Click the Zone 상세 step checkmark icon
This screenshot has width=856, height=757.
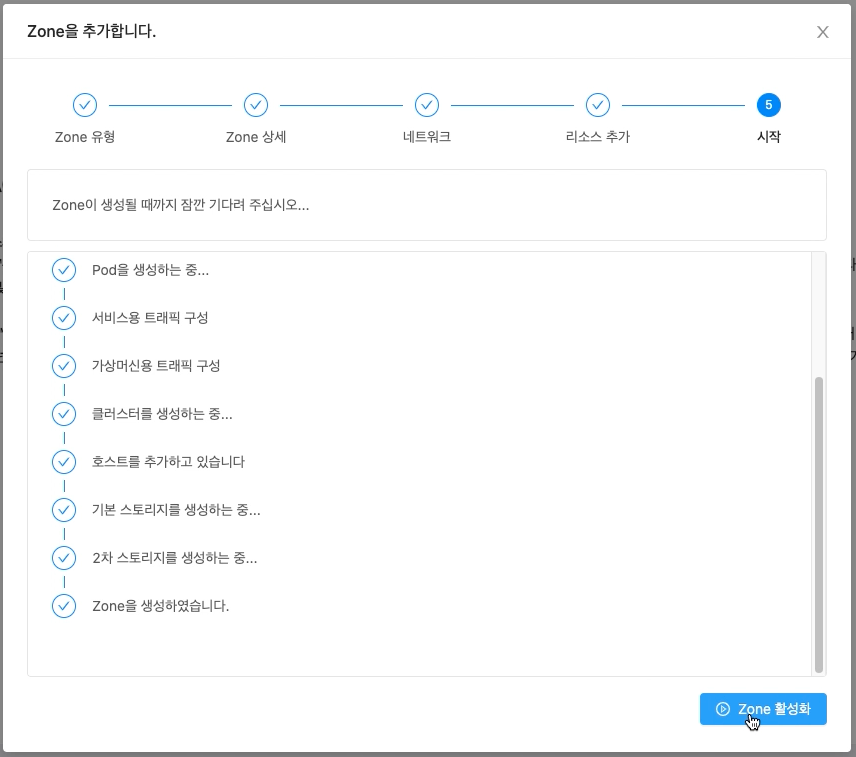(x=256, y=105)
